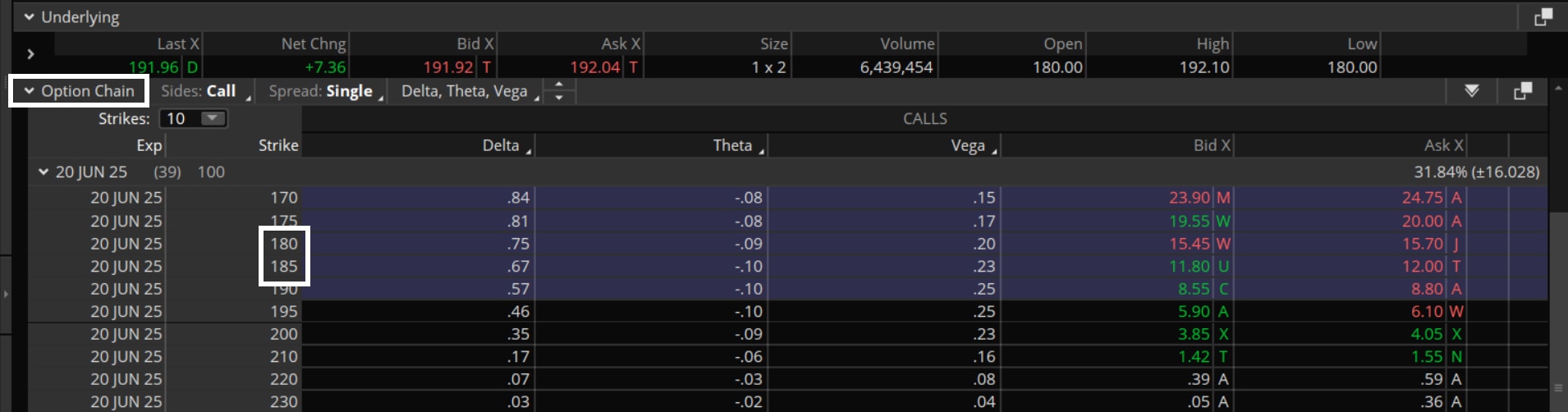Collapse the 20 JUN 25 expiration group

[44, 172]
